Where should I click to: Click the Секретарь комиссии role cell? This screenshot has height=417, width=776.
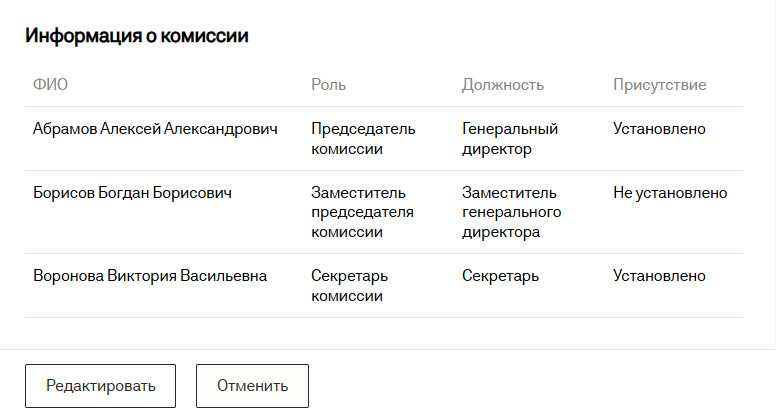coord(349,286)
